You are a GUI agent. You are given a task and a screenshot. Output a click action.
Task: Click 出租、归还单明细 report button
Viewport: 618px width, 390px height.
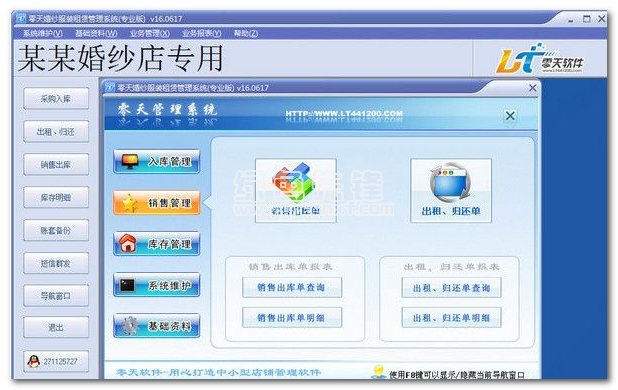[x=451, y=318]
